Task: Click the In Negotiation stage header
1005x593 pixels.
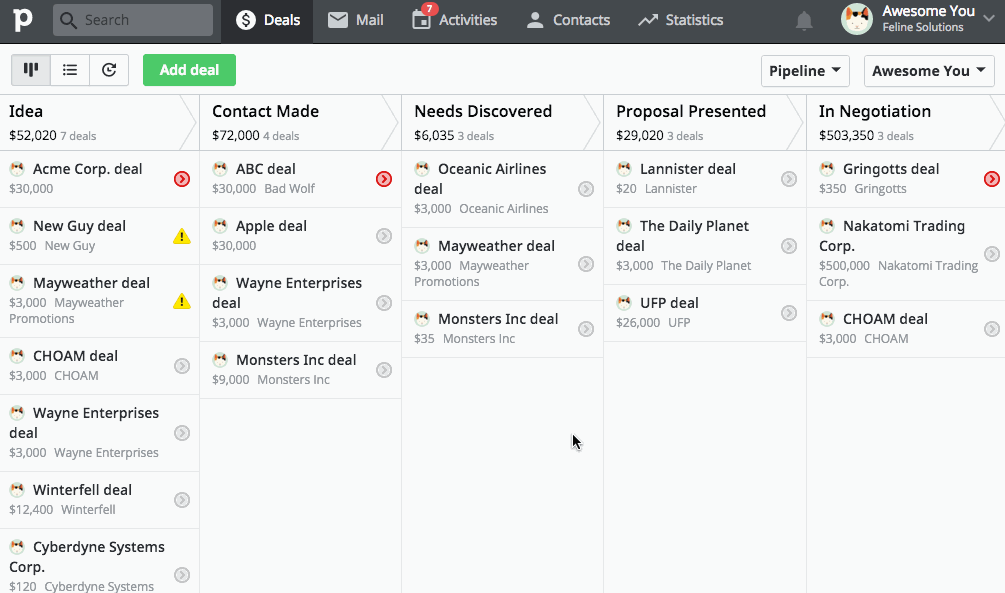Action: tap(906, 122)
